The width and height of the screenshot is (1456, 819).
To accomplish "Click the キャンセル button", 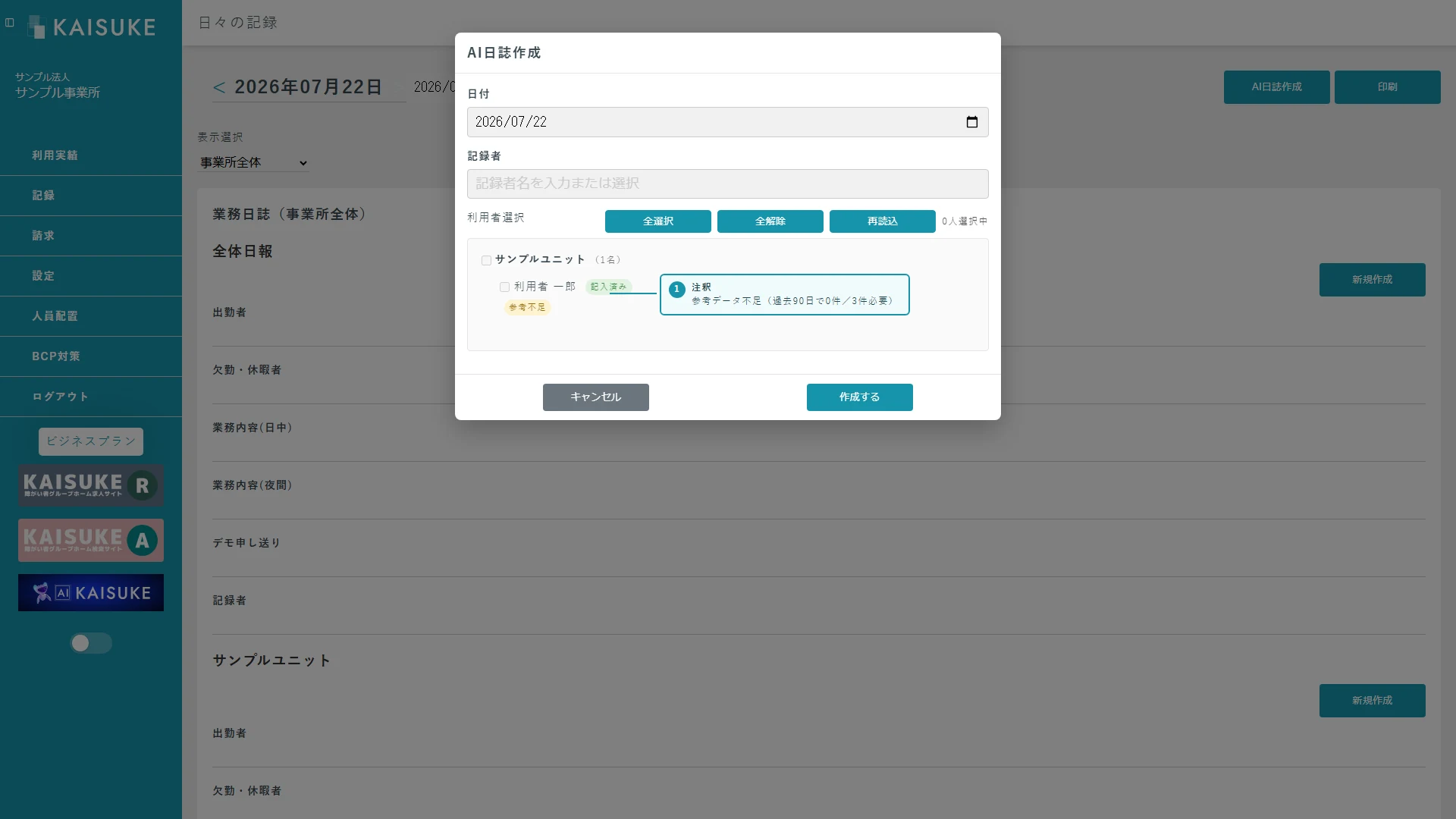I will (596, 397).
